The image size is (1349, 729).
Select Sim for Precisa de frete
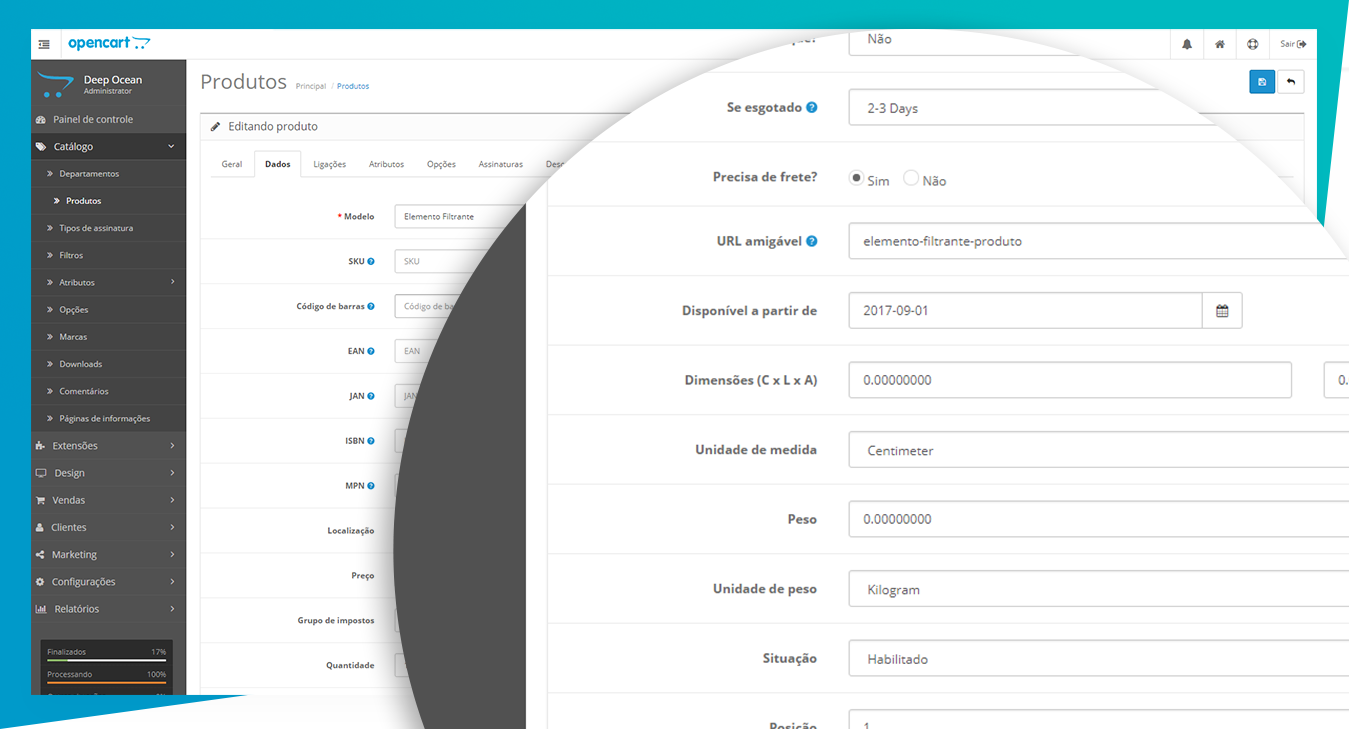click(856, 178)
